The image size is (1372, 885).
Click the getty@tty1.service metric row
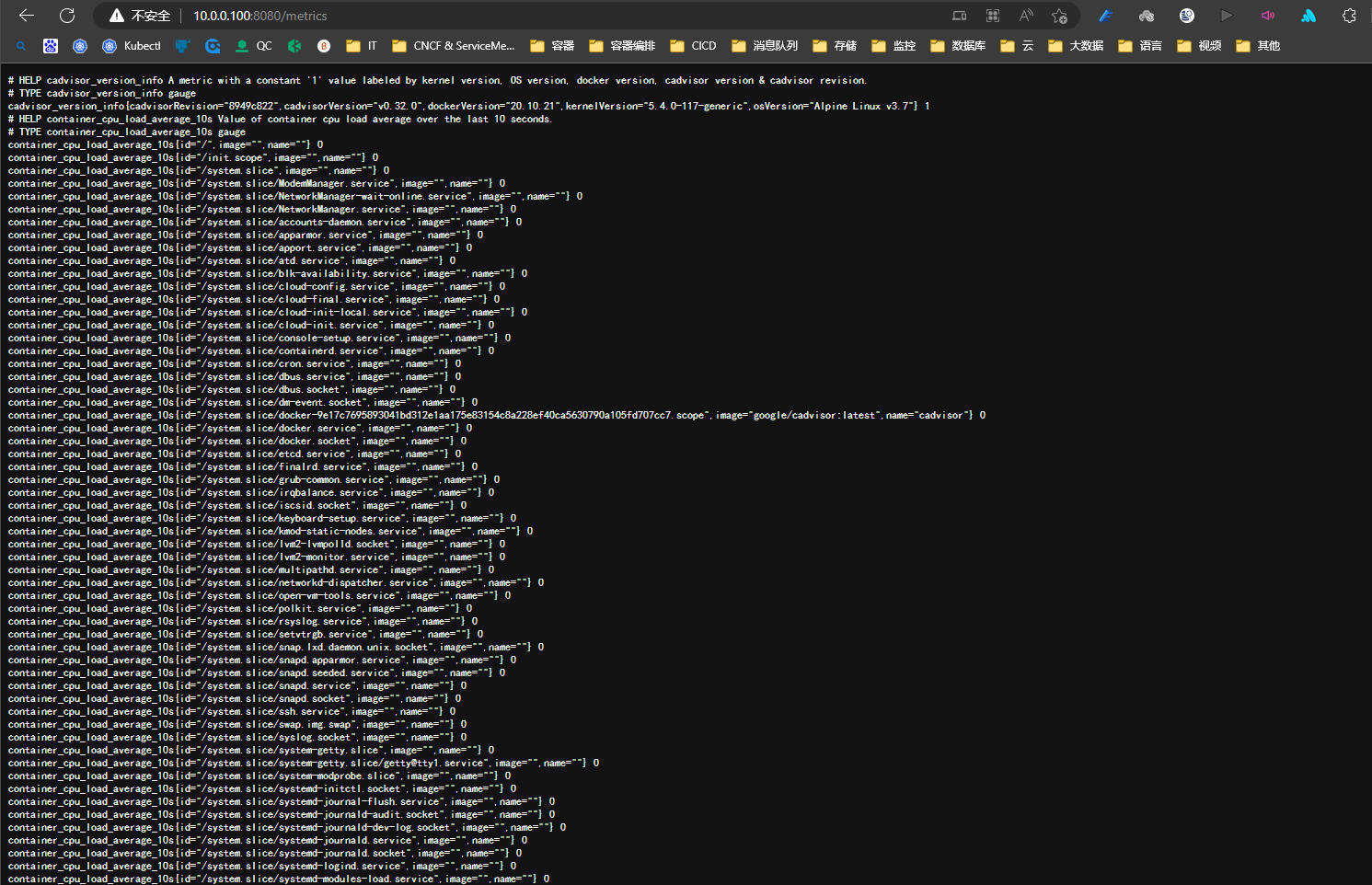304,763
